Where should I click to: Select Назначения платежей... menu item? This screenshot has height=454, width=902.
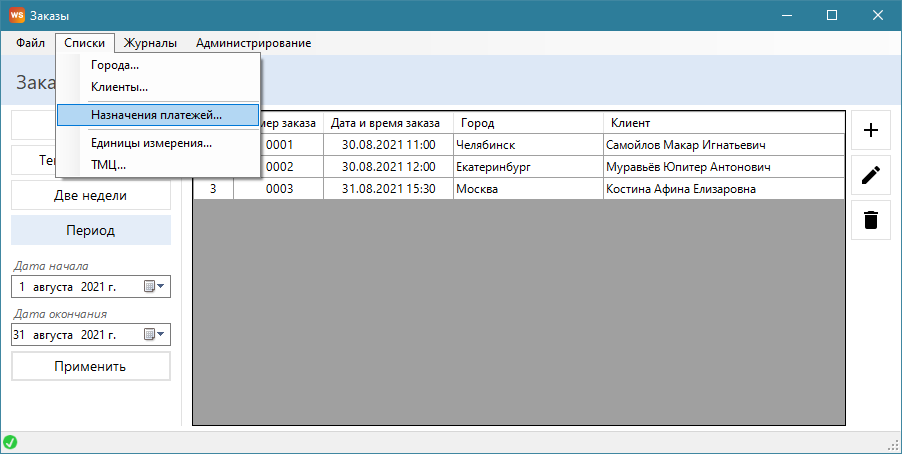point(156,115)
